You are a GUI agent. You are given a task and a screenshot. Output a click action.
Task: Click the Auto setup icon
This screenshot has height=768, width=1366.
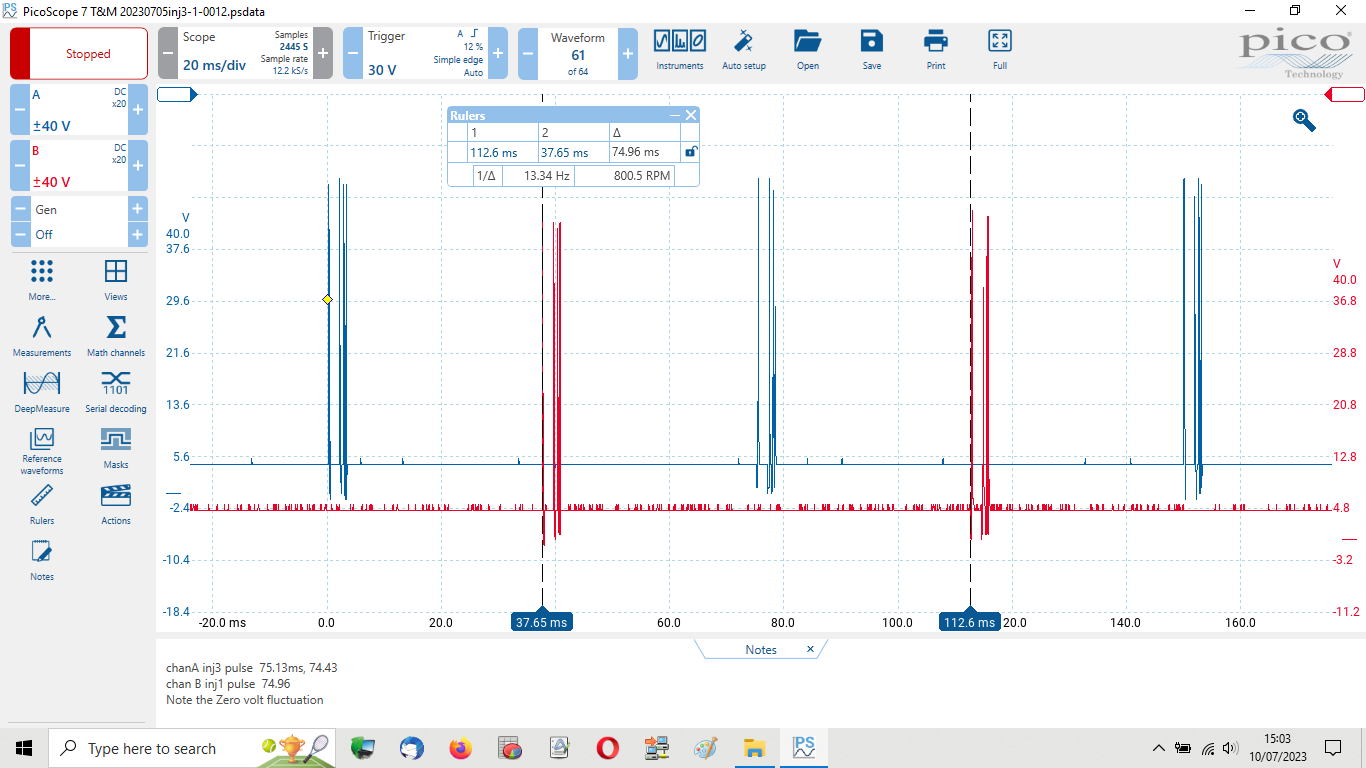click(744, 49)
